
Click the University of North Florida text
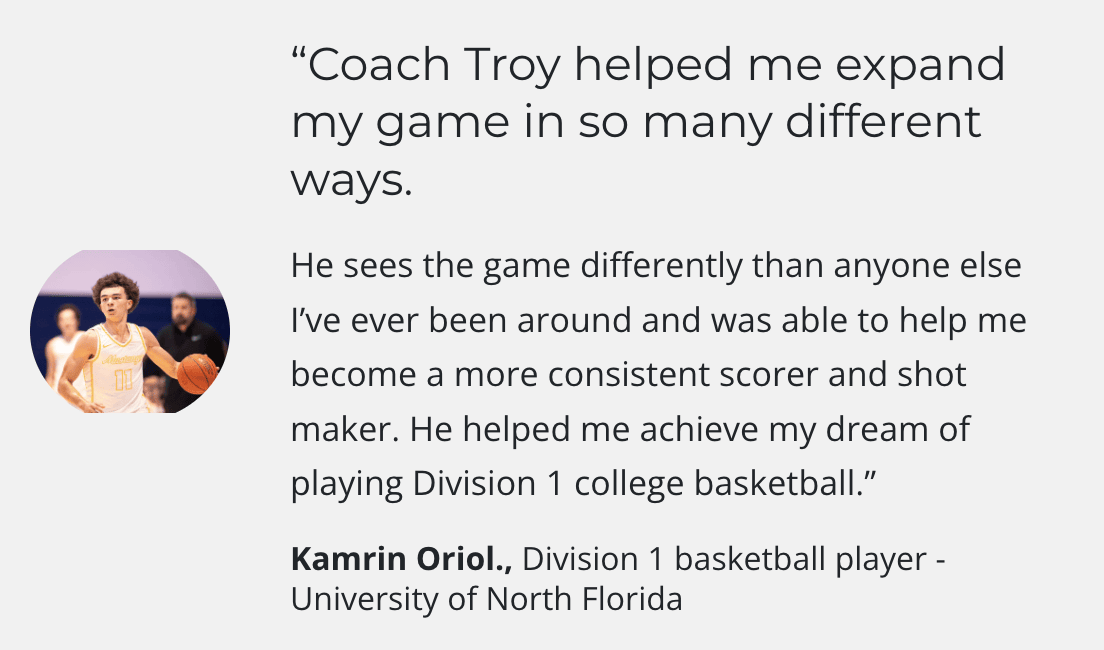tap(487, 600)
